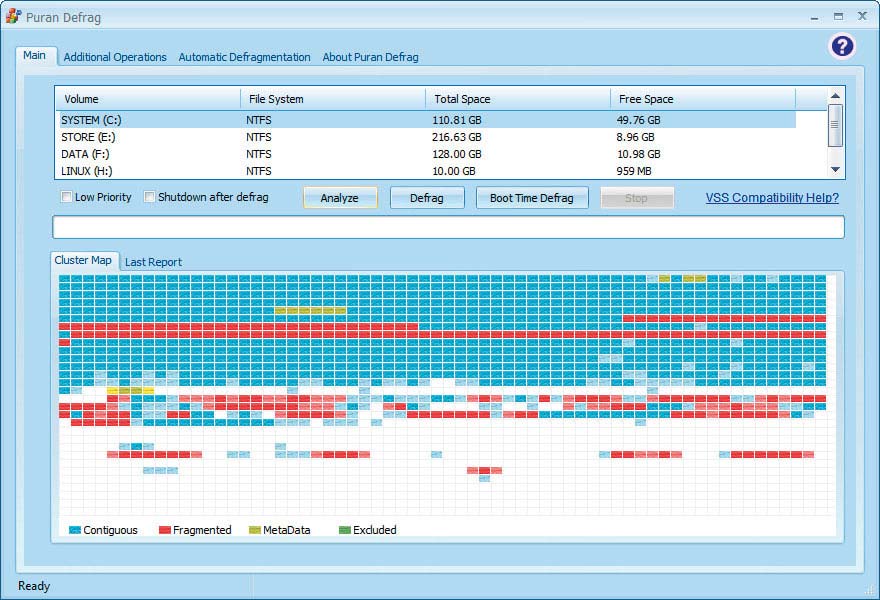Select the SYSTEM (C:) volume row
The width and height of the screenshot is (880, 600).
pyautogui.click(x=428, y=120)
